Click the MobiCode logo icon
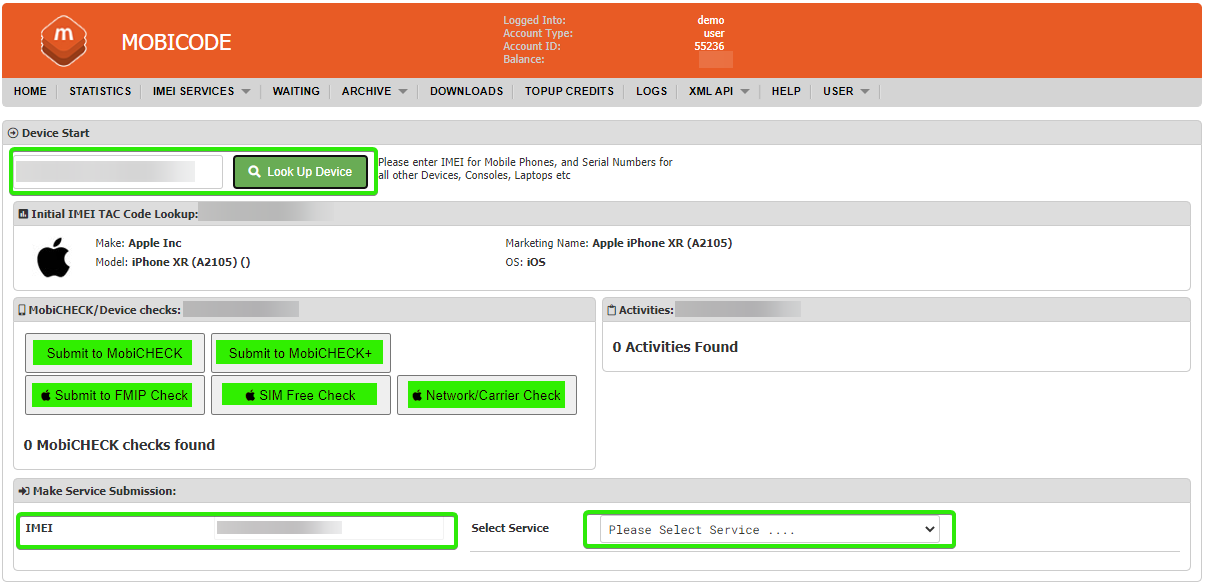 coord(64,41)
